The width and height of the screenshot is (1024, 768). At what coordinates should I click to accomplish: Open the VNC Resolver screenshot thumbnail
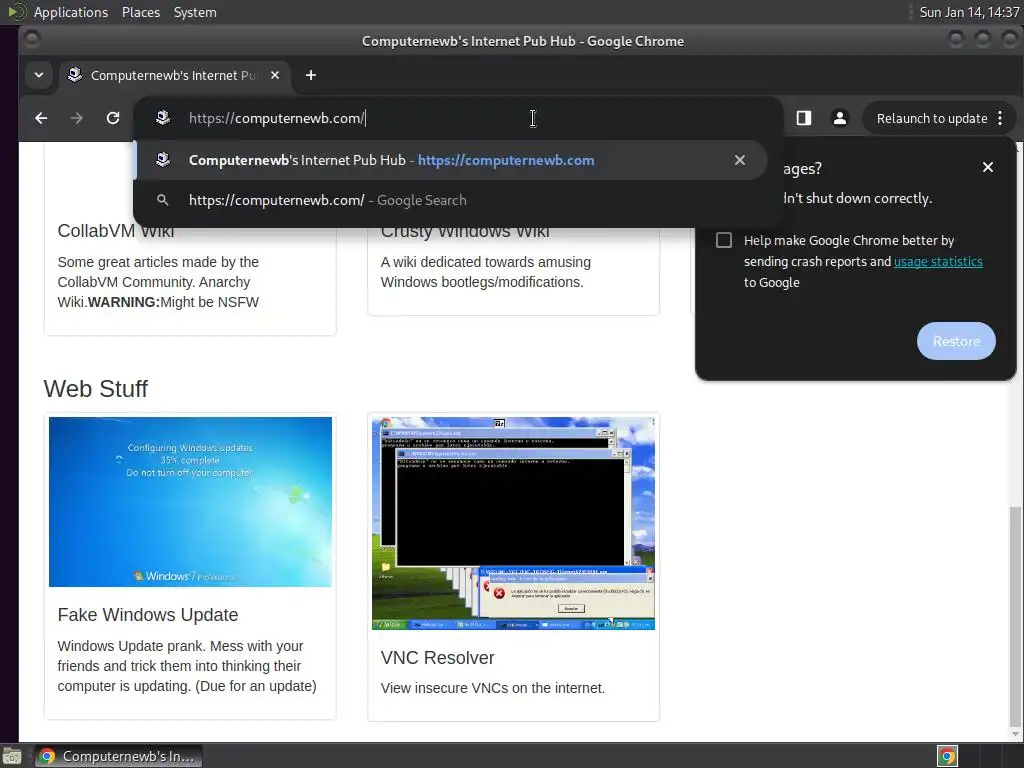(x=513, y=524)
